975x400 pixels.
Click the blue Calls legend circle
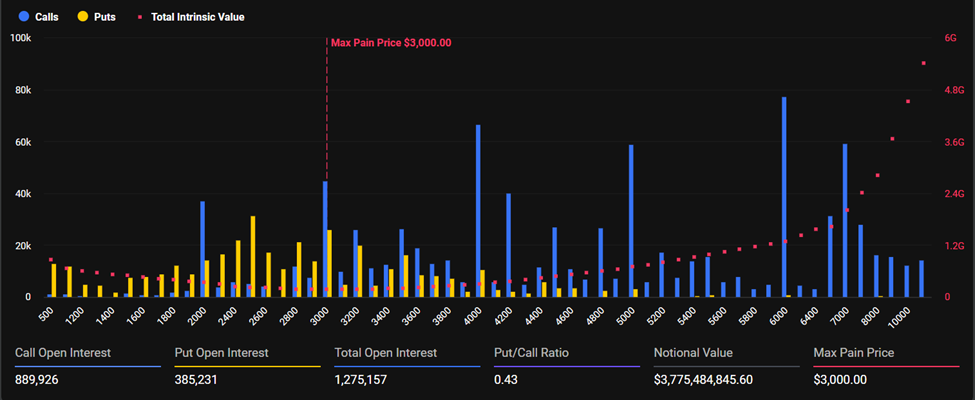[22, 17]
